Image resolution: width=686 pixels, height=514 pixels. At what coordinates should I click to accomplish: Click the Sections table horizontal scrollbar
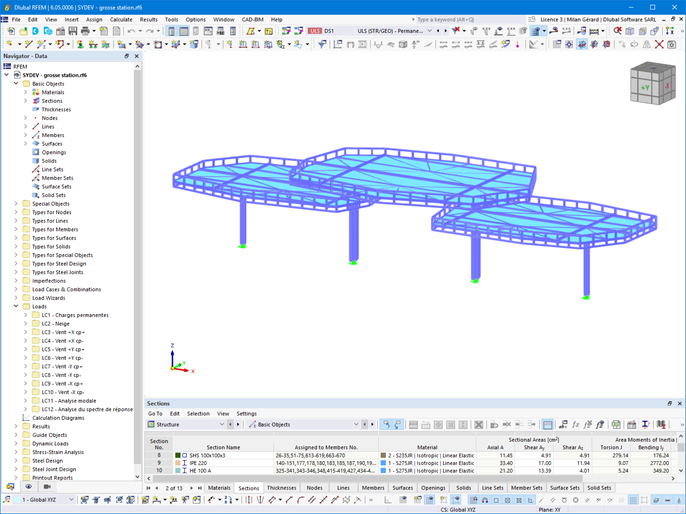click(x=410, y=479)
